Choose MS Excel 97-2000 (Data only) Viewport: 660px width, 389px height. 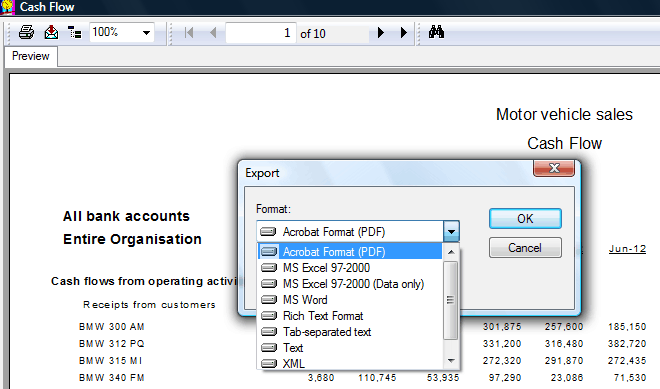[350, 284]
